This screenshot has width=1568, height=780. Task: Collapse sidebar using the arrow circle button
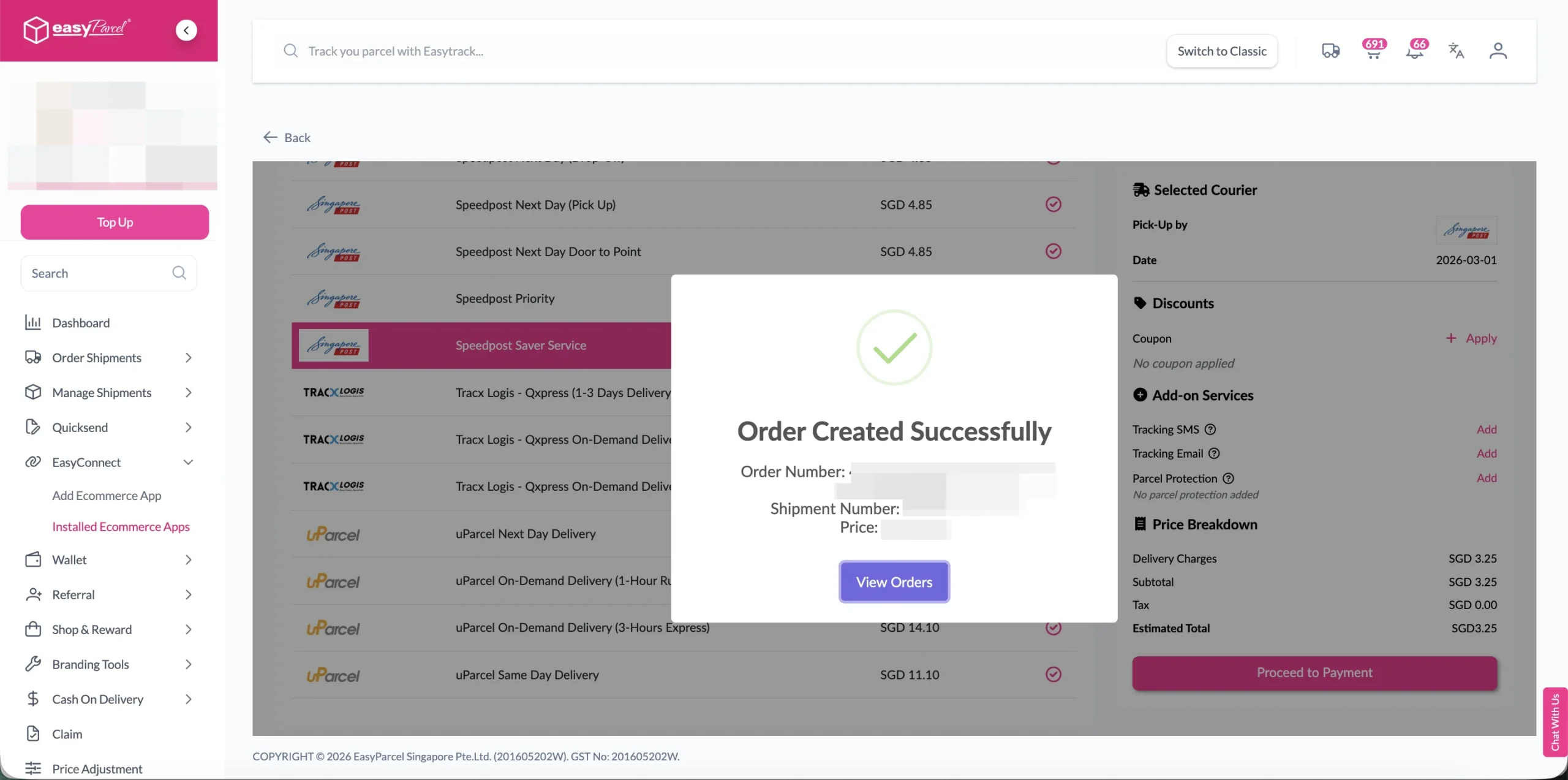(x=186, y=30)
